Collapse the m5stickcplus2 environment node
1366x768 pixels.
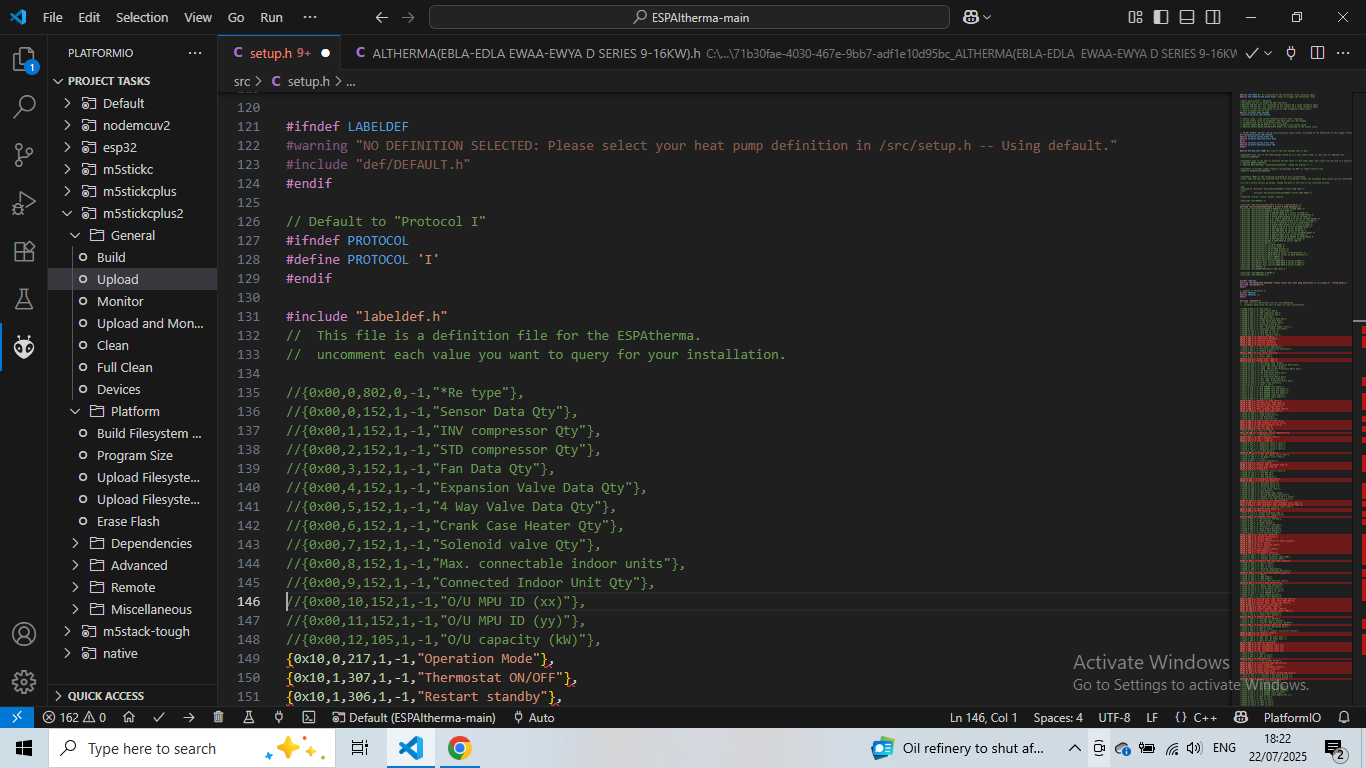[x=67, y=213]
